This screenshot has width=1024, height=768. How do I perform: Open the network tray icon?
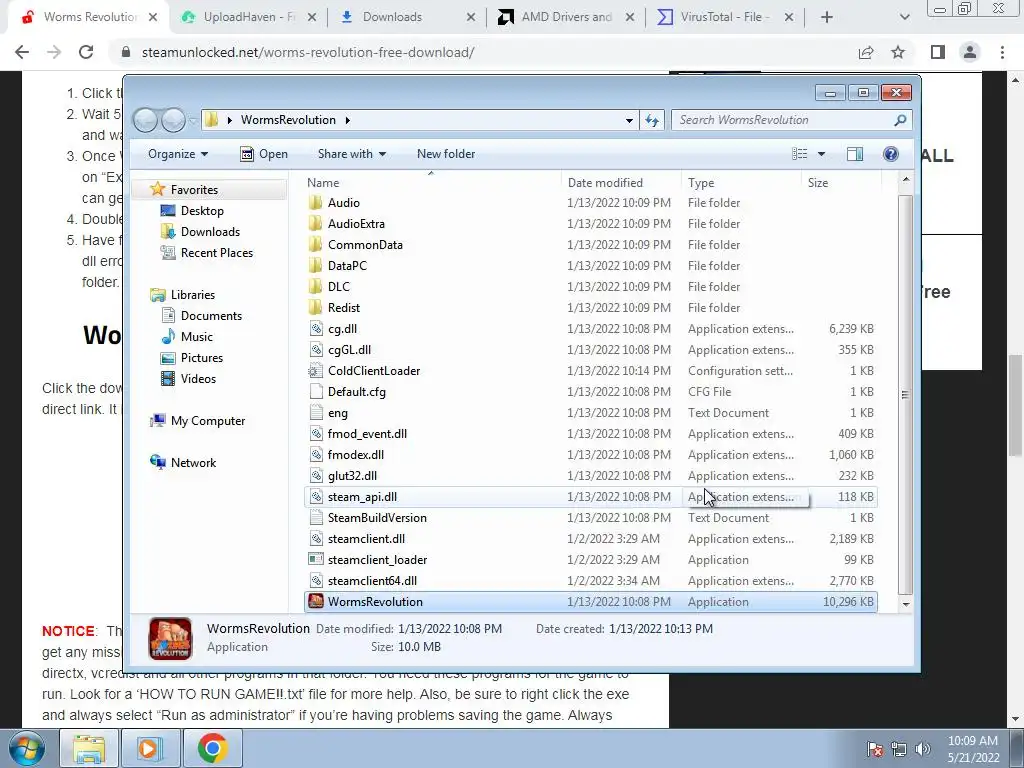[899, 749]
